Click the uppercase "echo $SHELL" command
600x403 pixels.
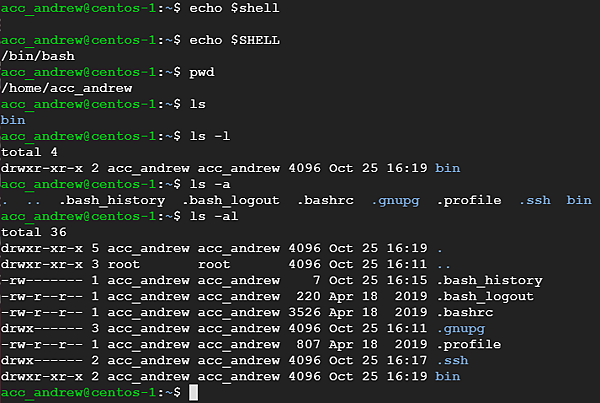(x=227, y=40)
